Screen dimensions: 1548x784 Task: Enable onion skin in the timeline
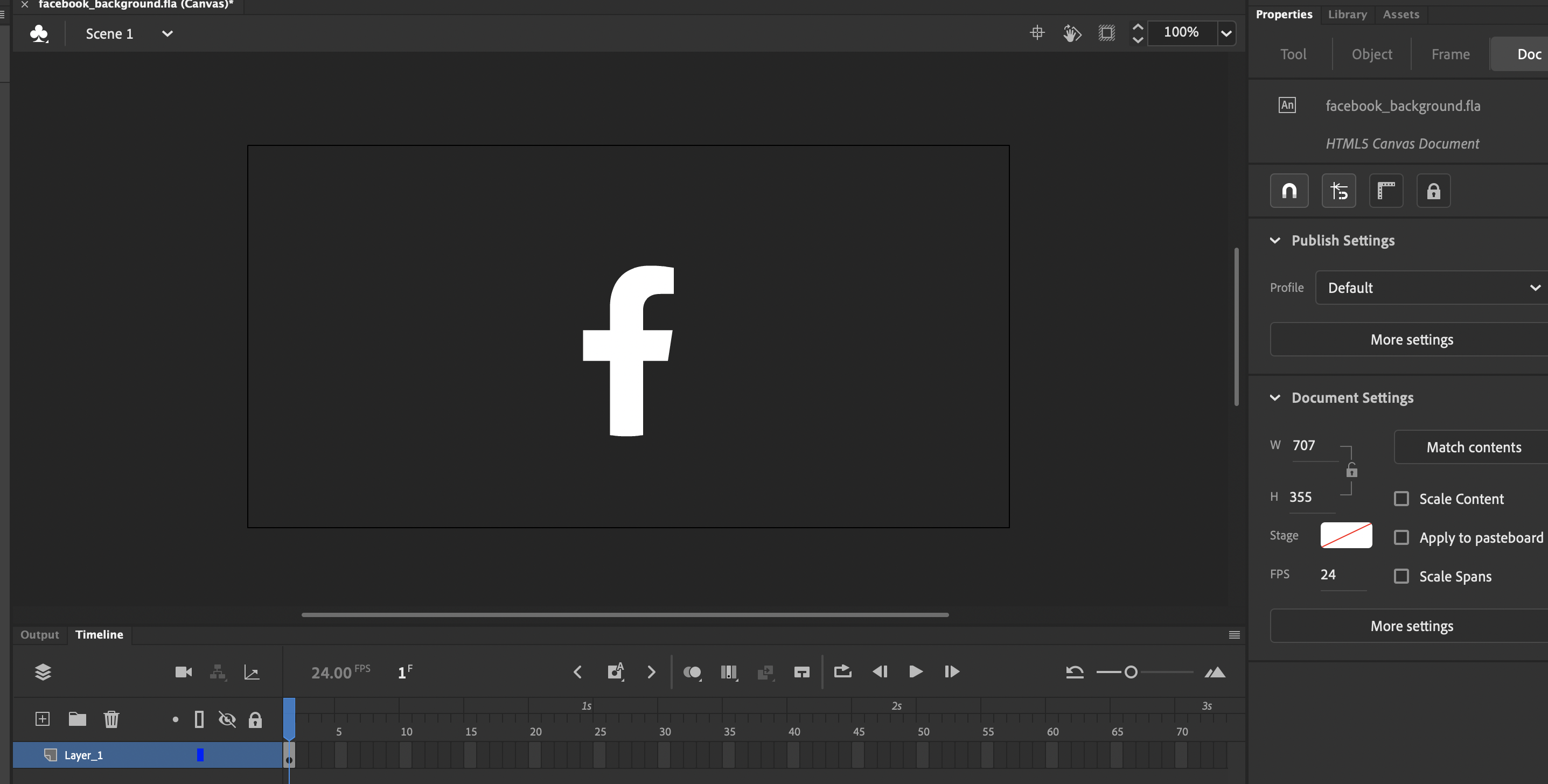pos(692,671)
